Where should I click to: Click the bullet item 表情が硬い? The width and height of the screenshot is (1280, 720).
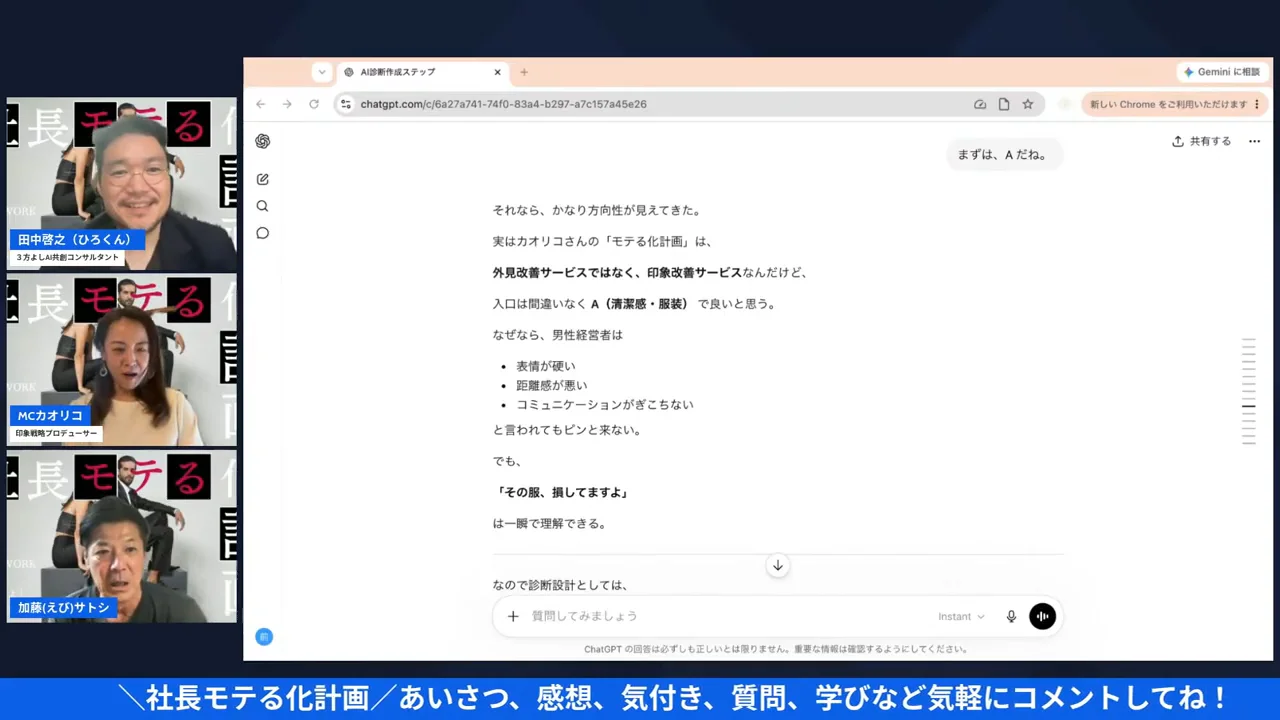pyautogui.click(x=546, y=366)
